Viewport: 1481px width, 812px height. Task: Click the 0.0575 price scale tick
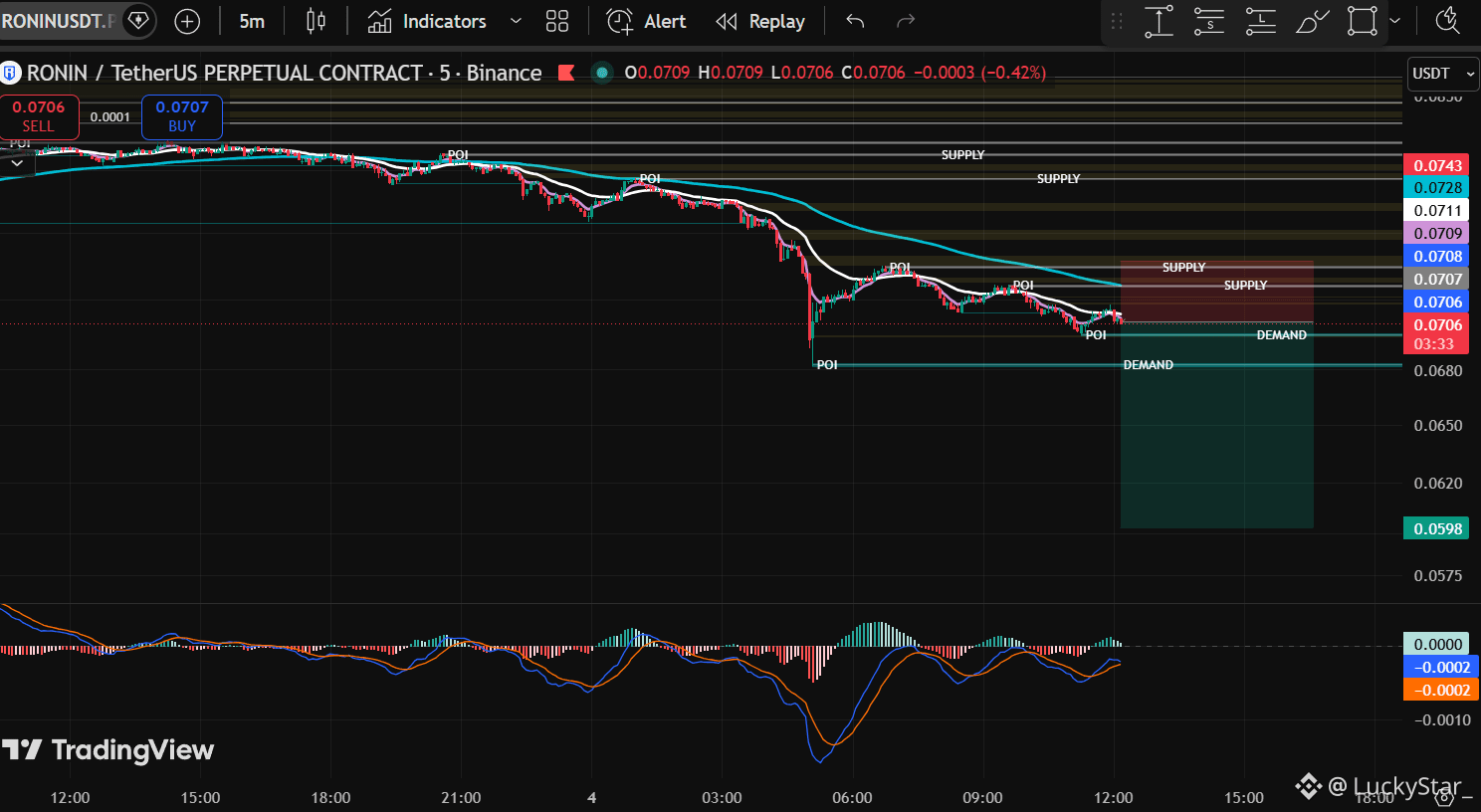click(x=1437, y=576)
